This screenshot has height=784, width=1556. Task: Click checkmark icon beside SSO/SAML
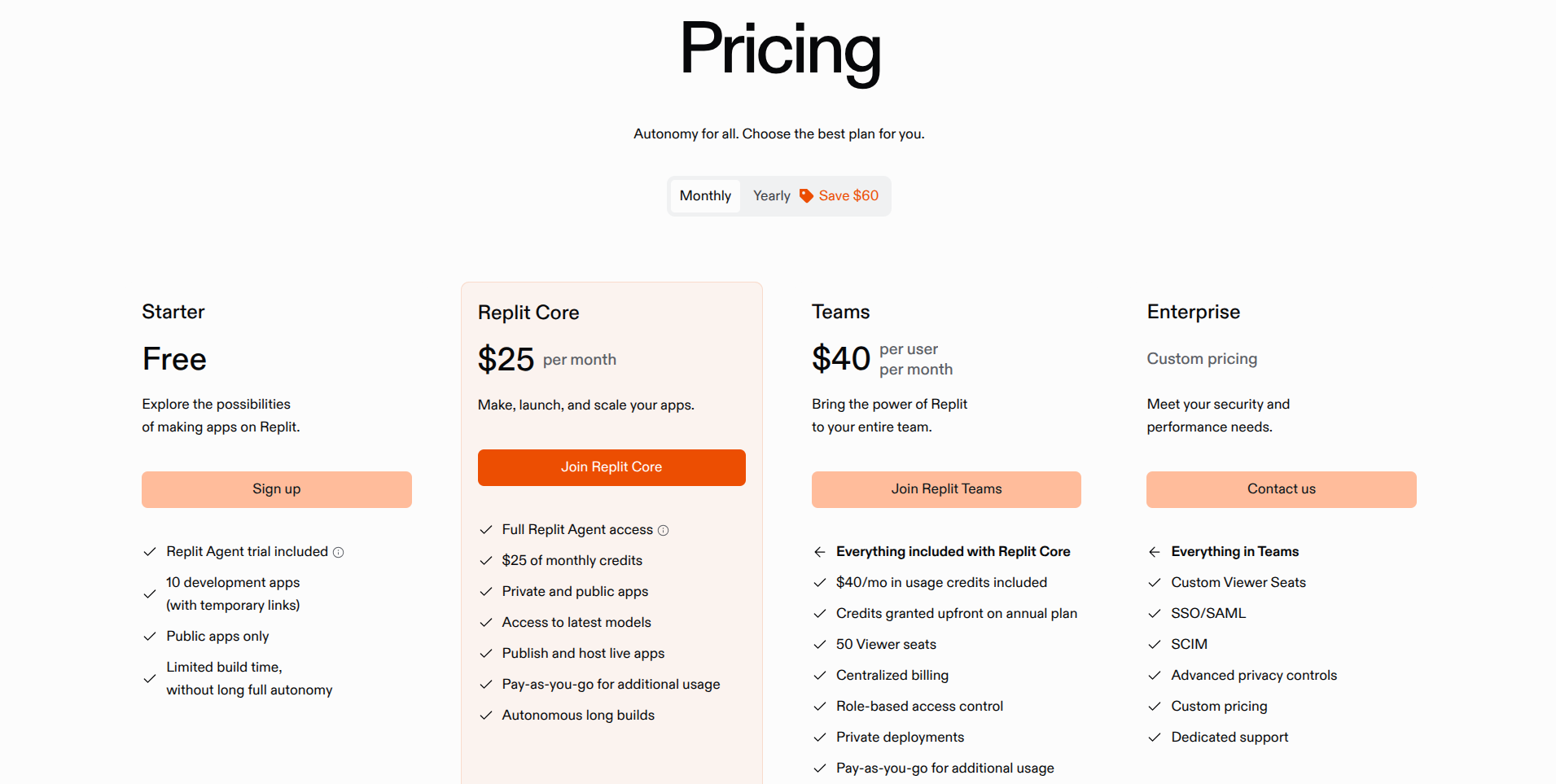point(1155,614)
